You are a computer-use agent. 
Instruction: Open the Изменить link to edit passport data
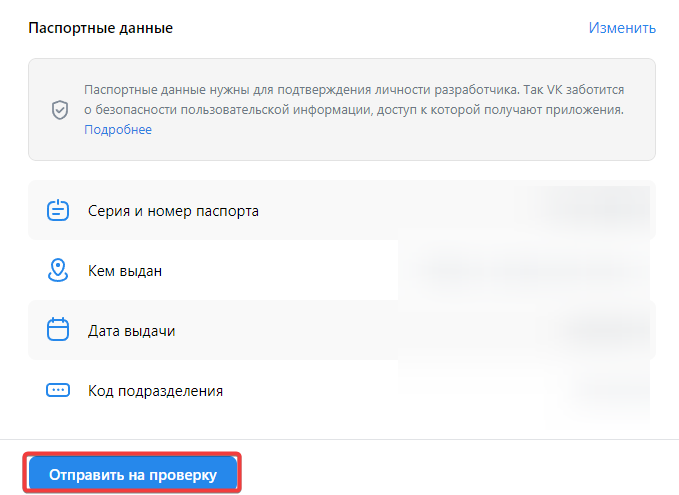pos(622,28)
